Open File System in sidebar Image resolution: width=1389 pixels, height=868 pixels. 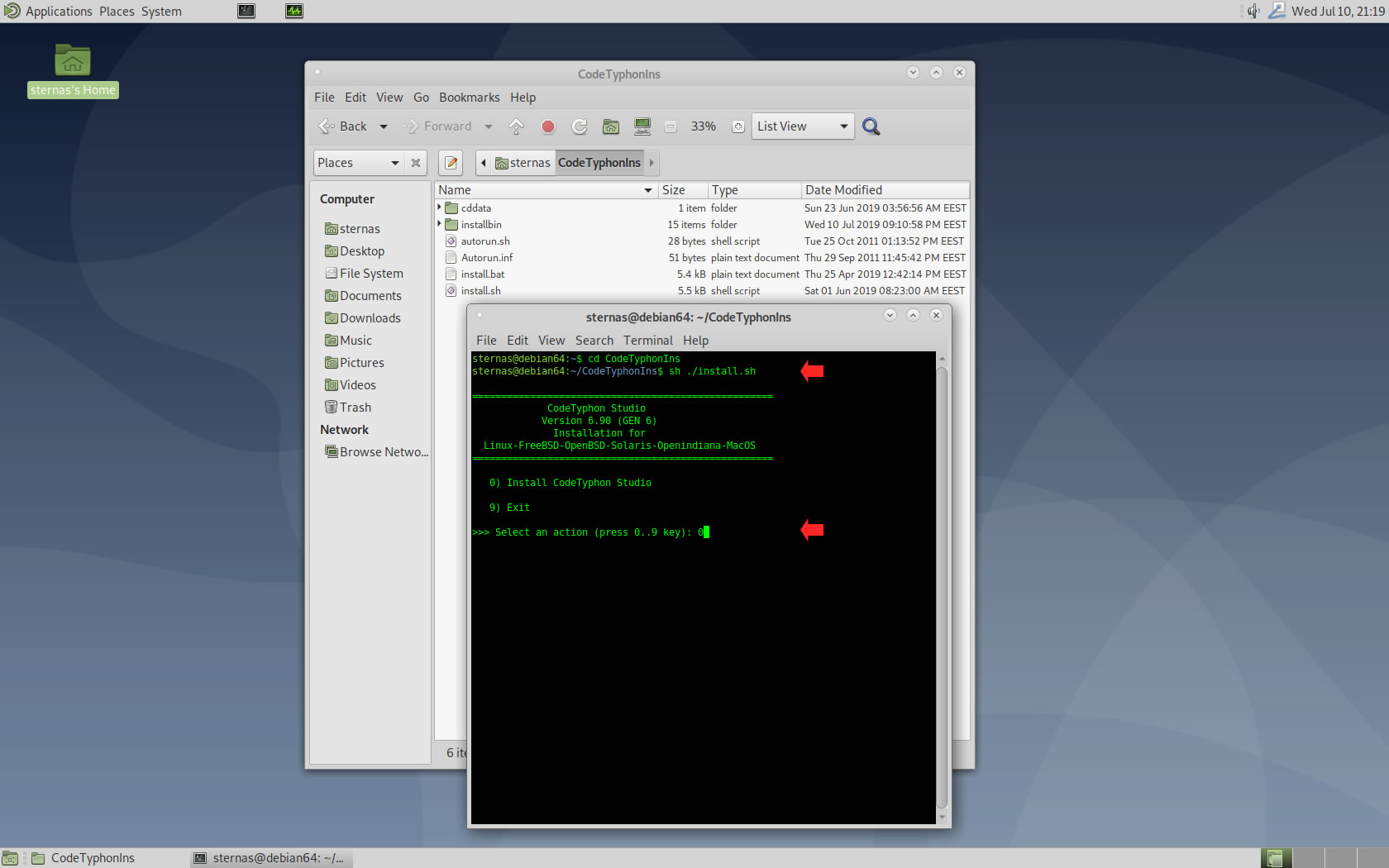click(x=364, y=274)
